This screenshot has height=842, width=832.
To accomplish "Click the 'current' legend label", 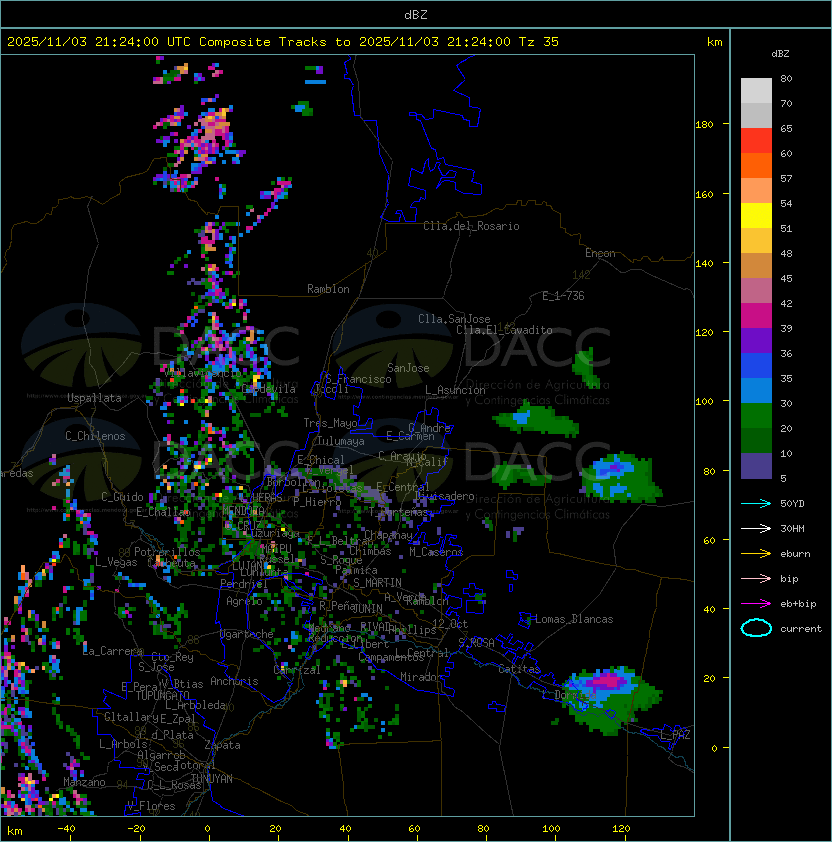I will pos(801,629).
